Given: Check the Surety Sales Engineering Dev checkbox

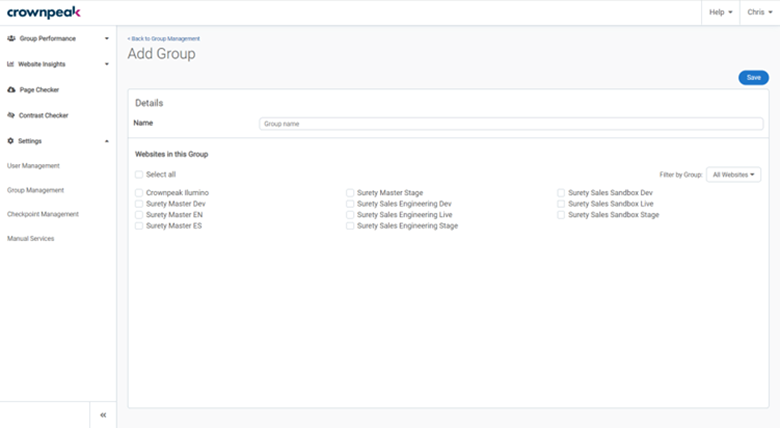Looking at the screenshot, I should click(350, 204).
